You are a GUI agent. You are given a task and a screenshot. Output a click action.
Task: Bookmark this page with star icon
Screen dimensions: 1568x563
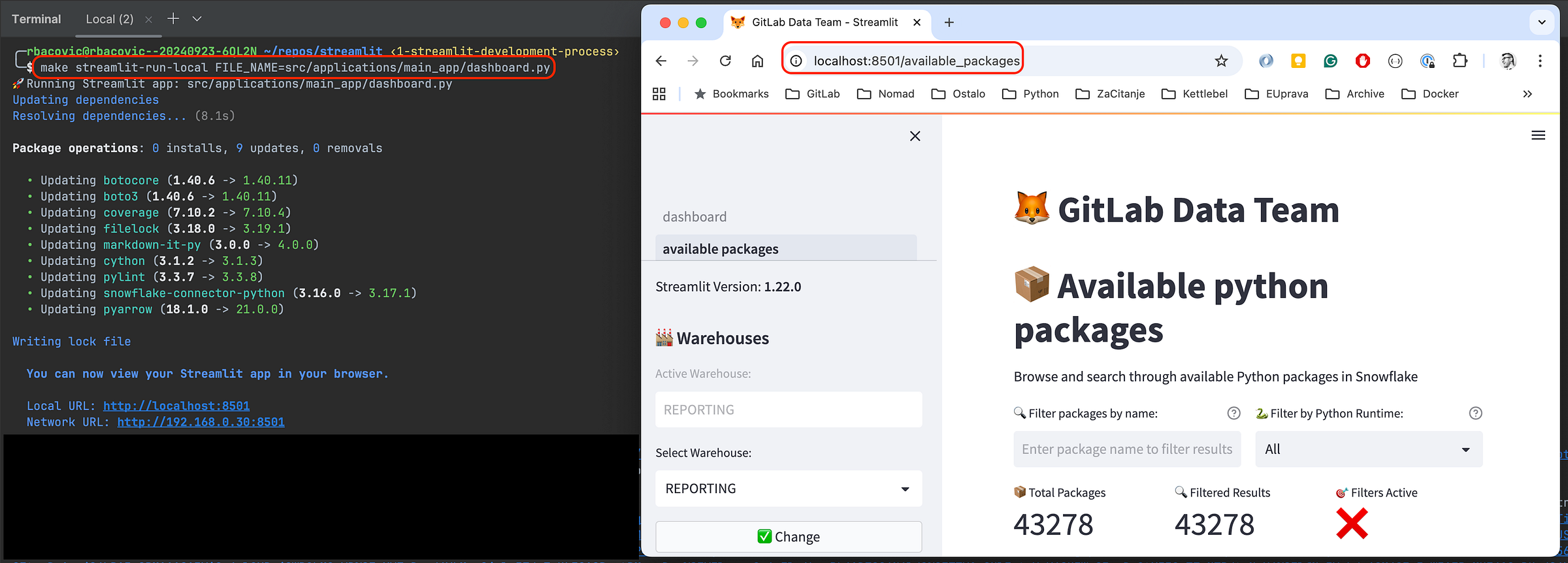1221,61
